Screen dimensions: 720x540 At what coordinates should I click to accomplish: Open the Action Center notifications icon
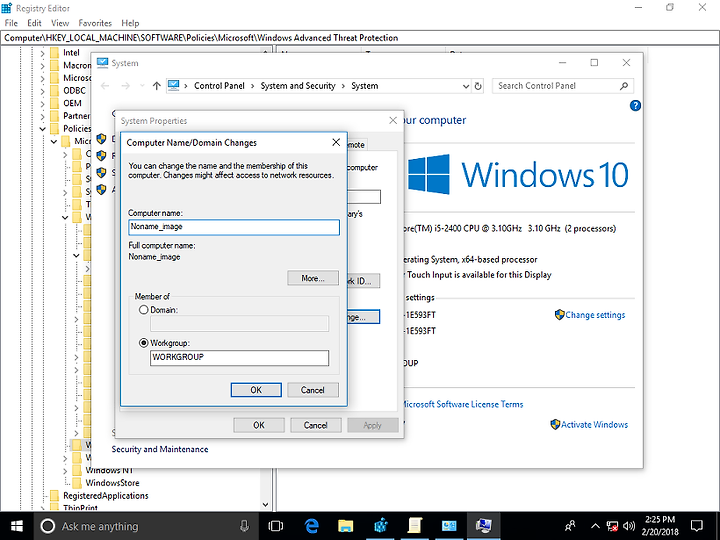[x=697, y=526]
